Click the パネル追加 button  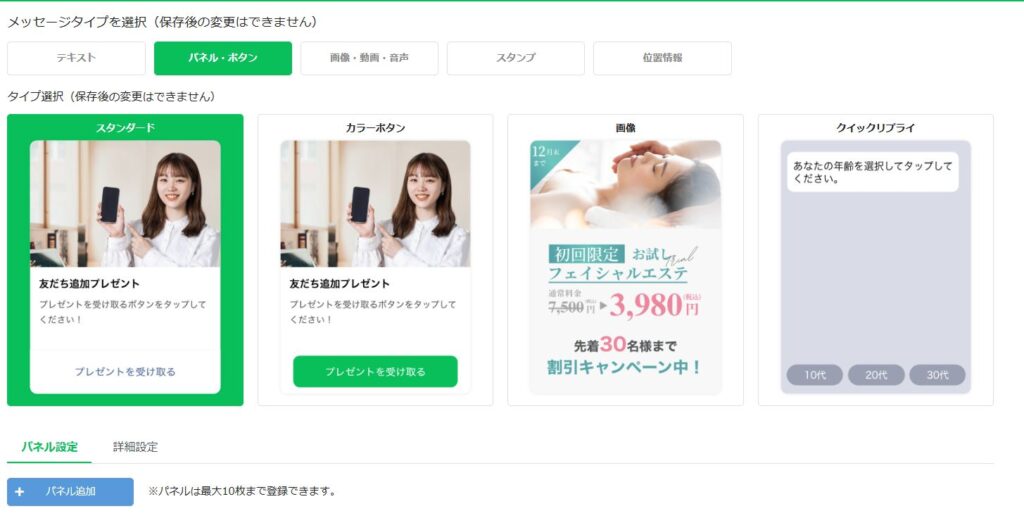[x=71, y=491]
